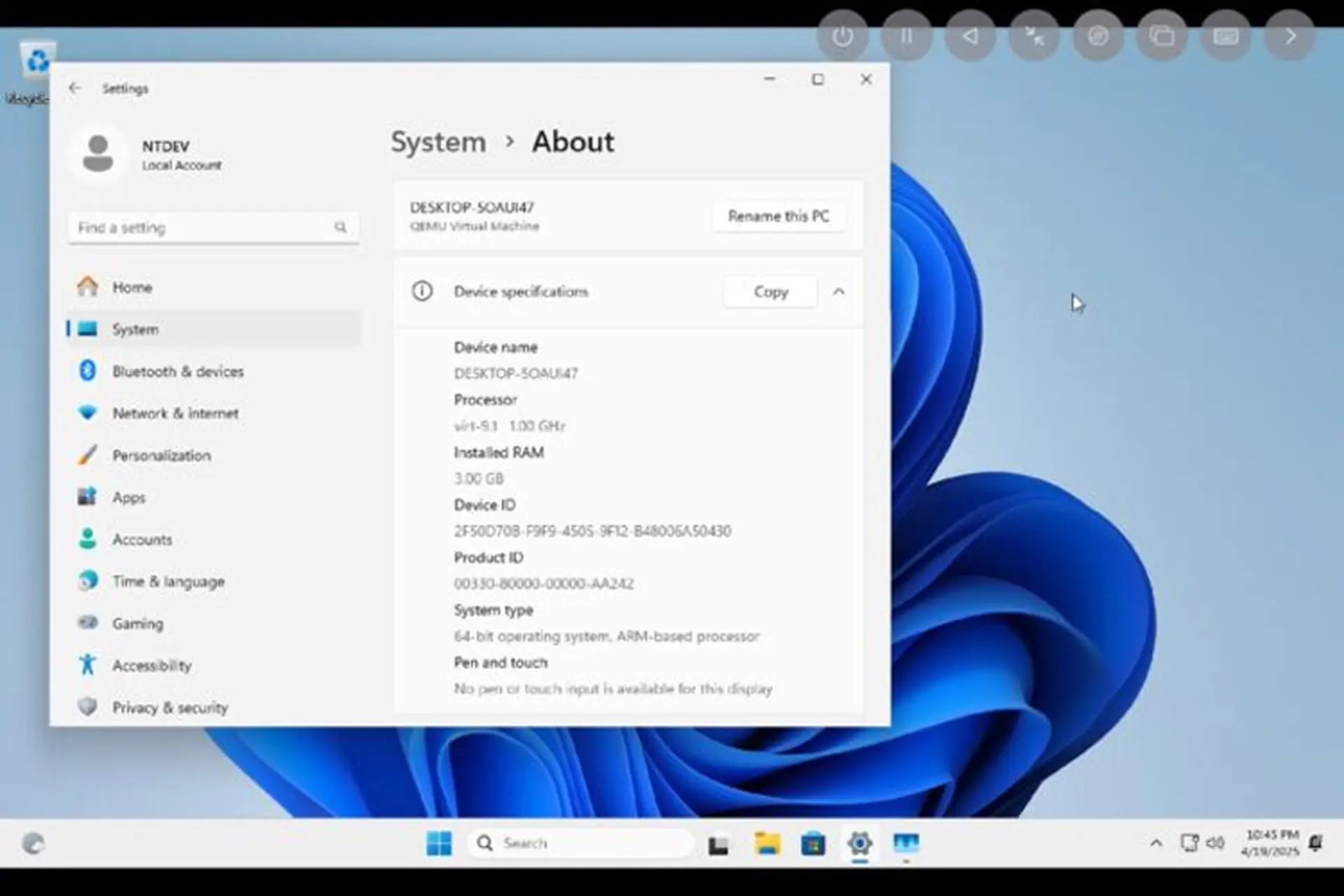Open Network & internet settings

[175, 413]
